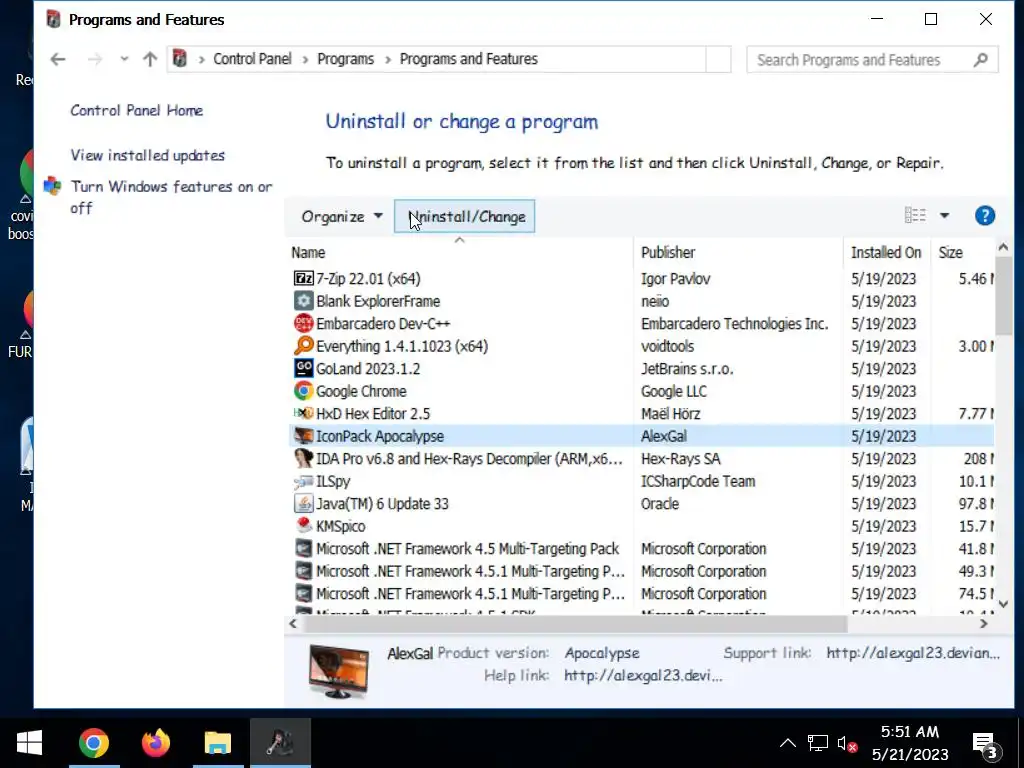The width and height of the screenshot is (1024, 768).
Task: Show hidden system tray icons chevron
Action: pos(788,743)
